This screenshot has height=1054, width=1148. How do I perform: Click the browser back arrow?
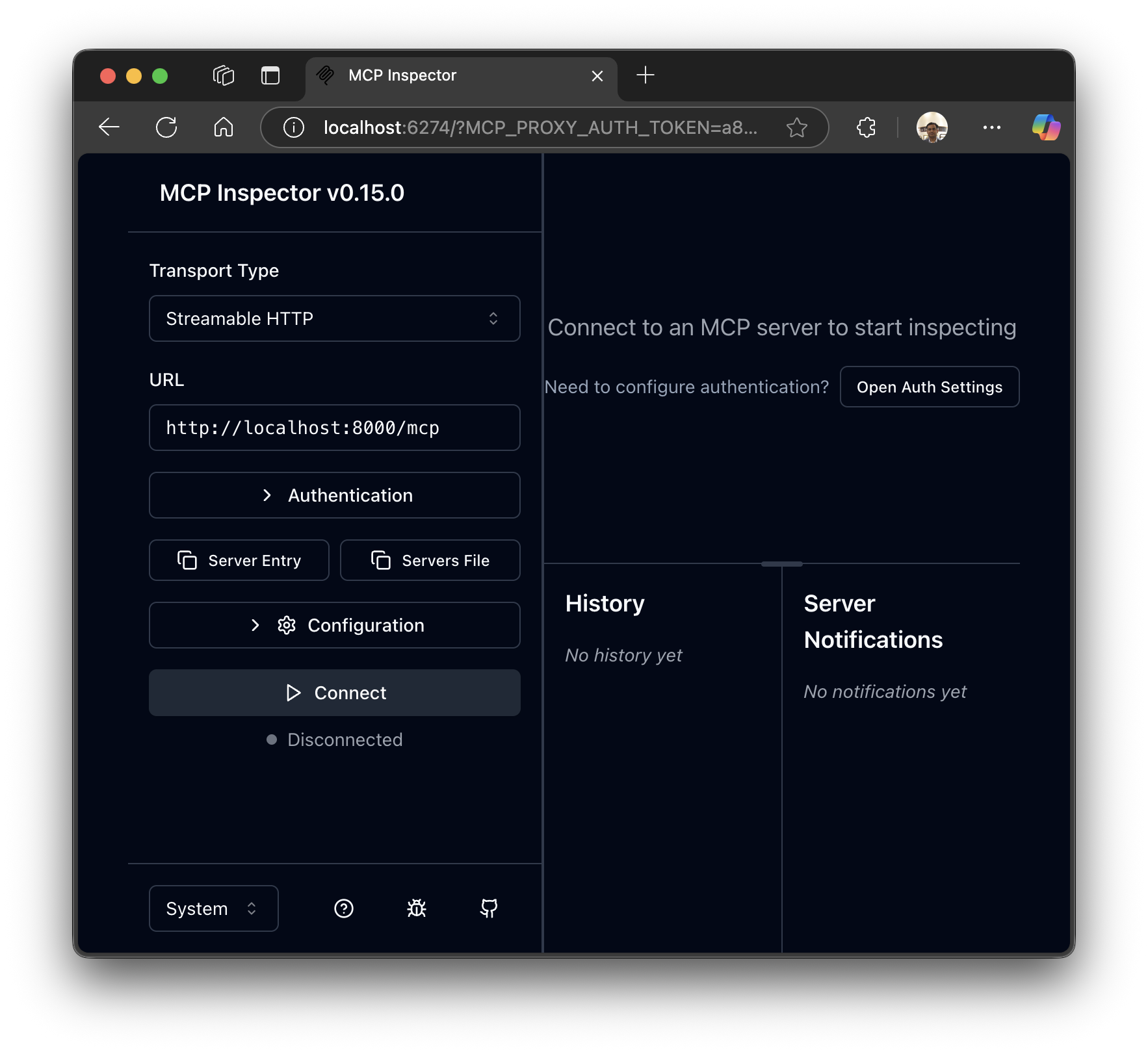109,127
